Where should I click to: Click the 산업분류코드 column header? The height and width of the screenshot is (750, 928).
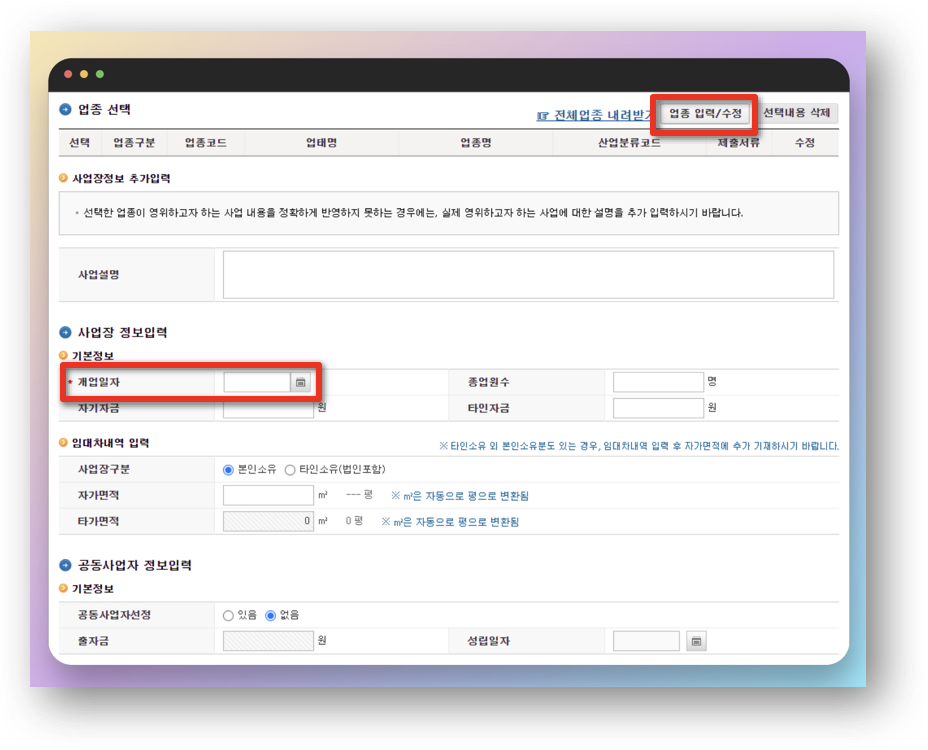point(629,143)
